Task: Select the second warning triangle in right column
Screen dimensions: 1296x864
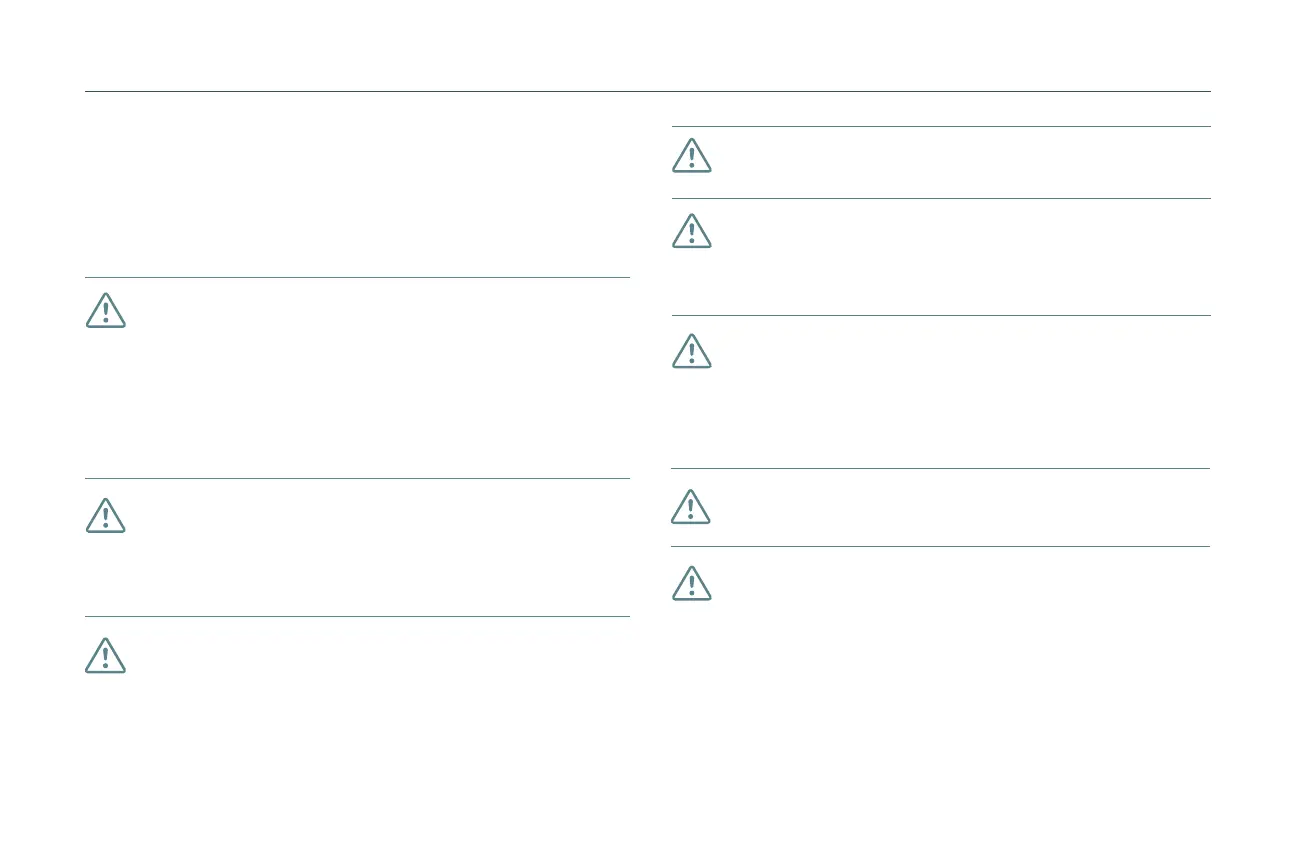Action: point(691,231)
